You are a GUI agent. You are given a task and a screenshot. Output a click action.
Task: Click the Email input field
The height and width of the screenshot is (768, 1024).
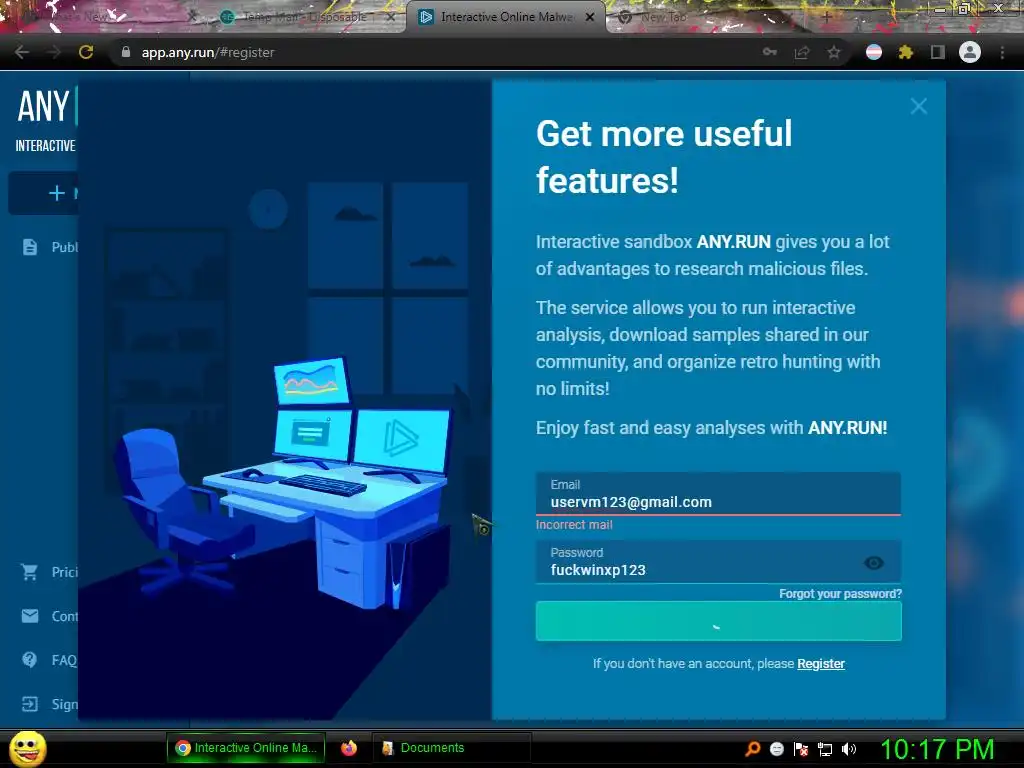point(718,494)
